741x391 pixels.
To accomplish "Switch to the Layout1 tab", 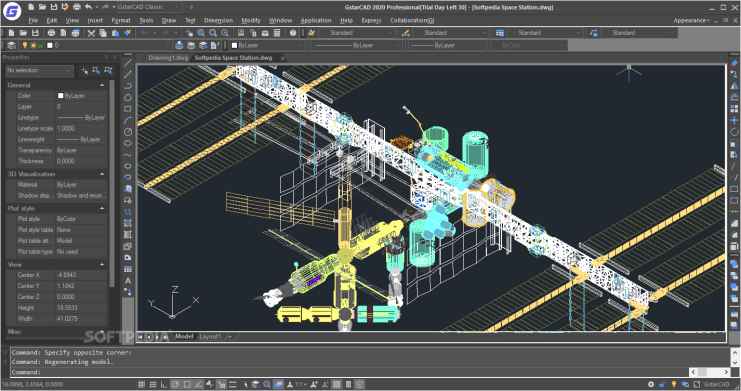I will 210,337.
